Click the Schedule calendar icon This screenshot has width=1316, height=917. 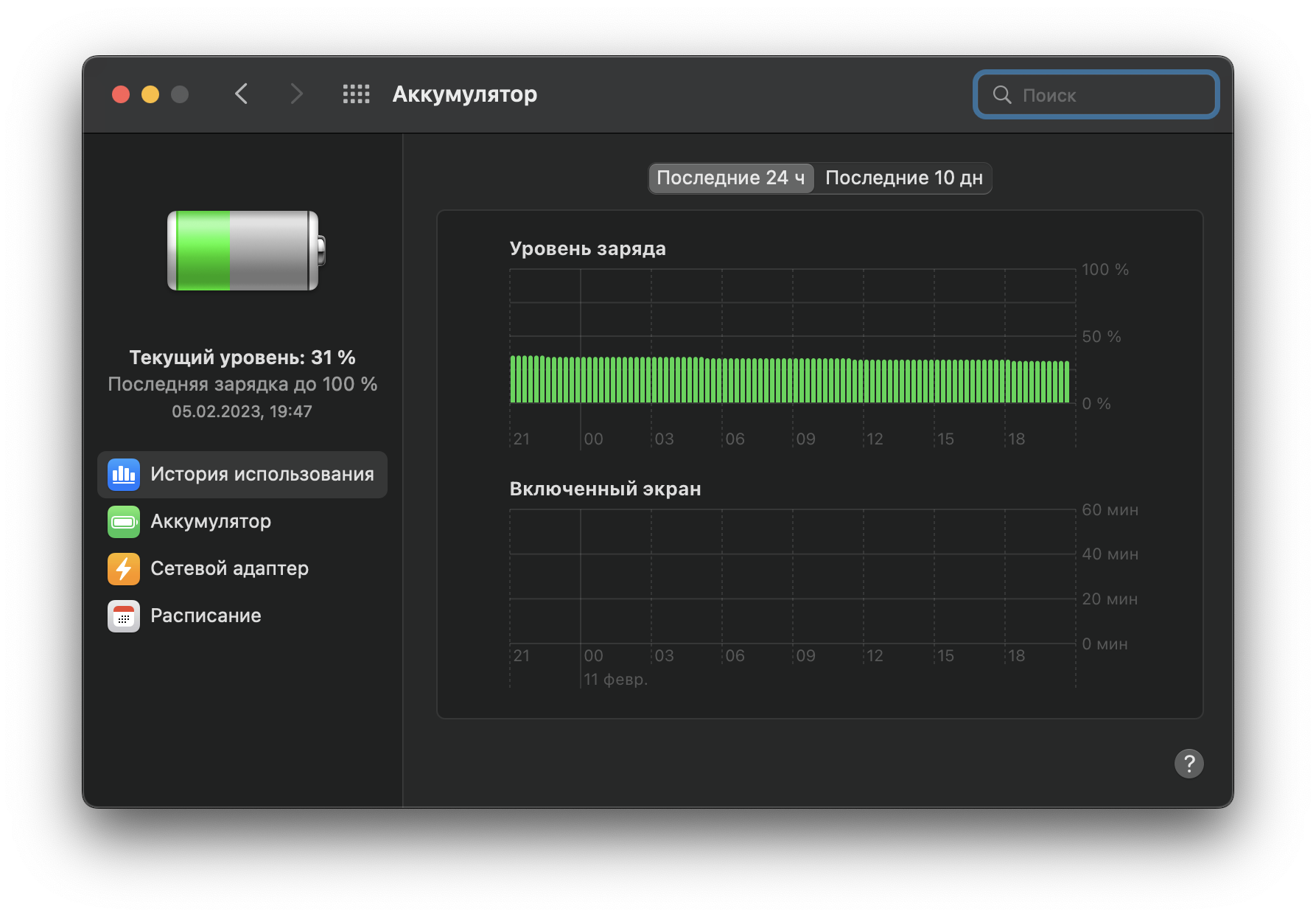click(x=123, y=616)
